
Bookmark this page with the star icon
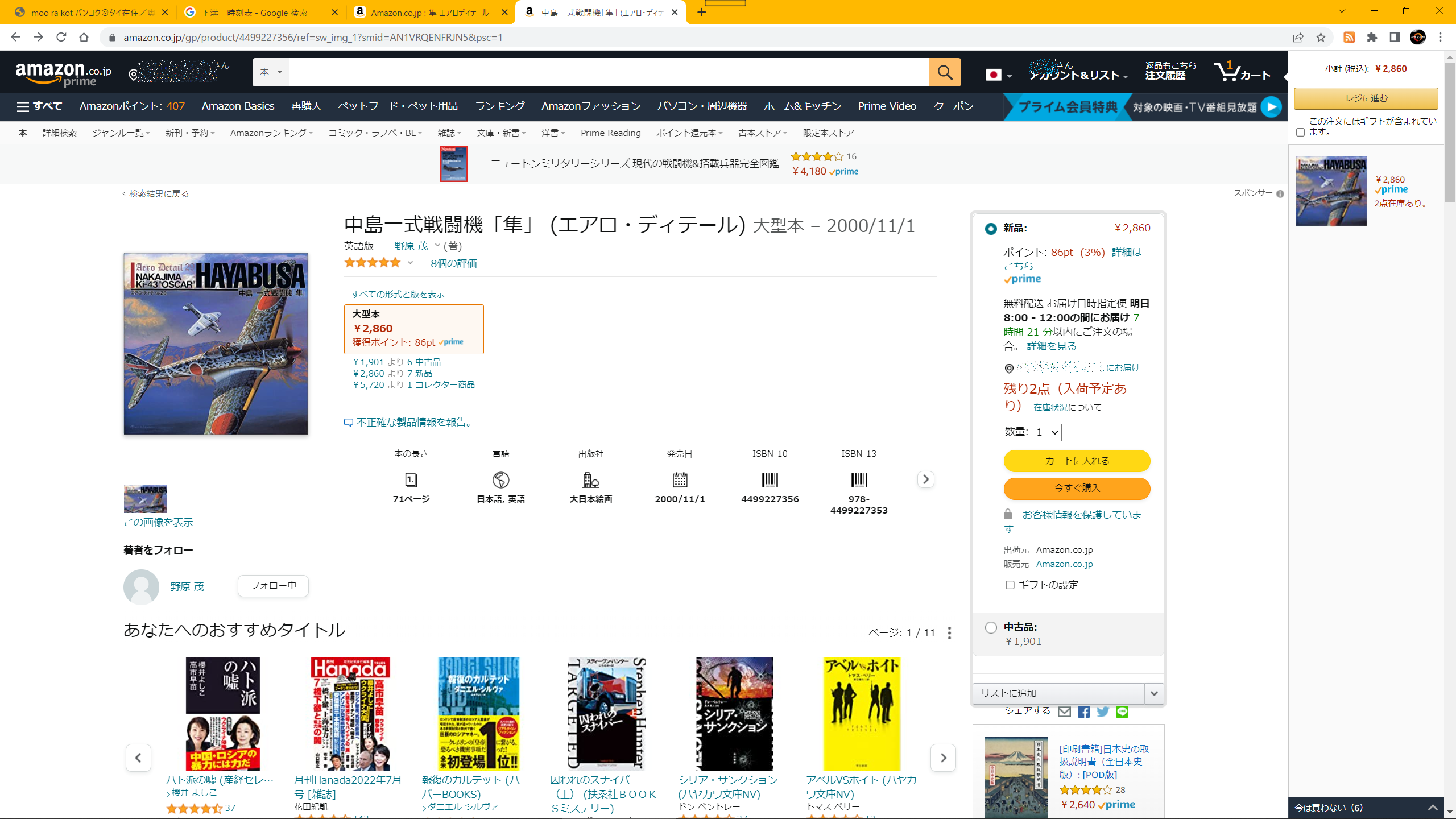(x=1321, y=38)
